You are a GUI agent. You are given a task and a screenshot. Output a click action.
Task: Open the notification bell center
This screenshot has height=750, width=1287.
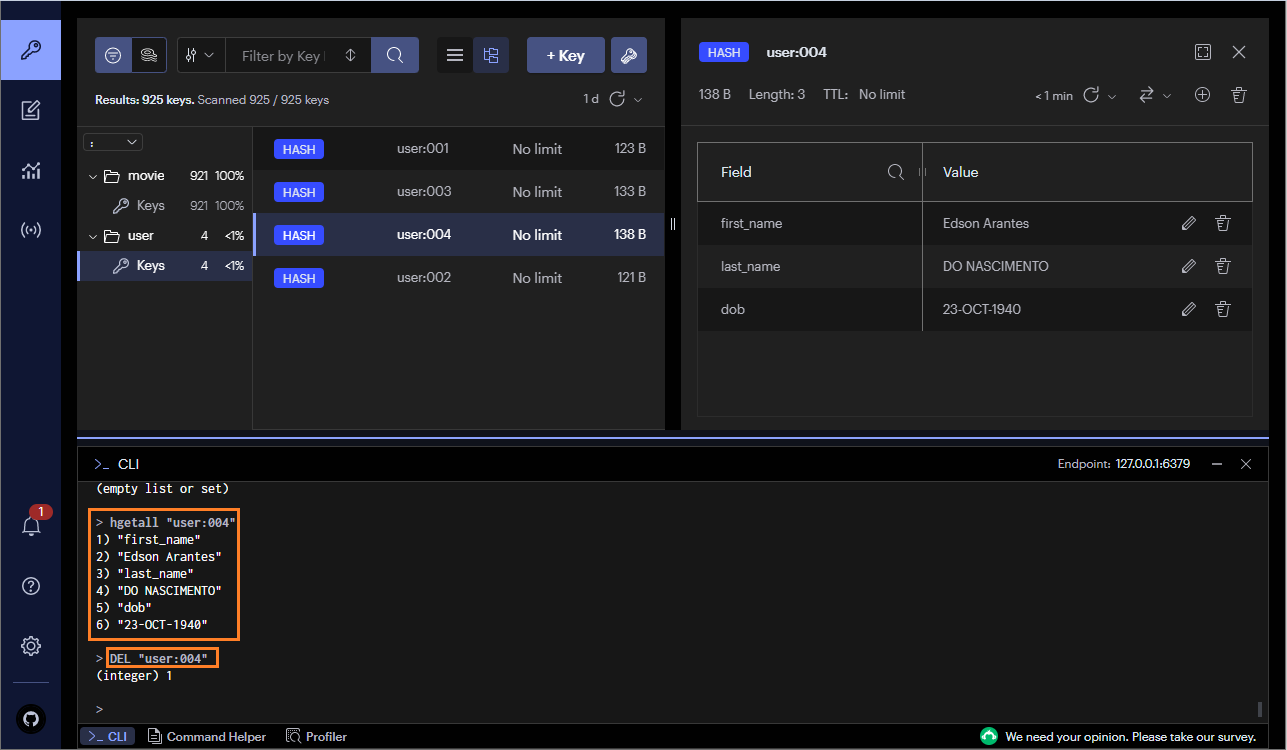pyautogui.click(x=30, y=525)
